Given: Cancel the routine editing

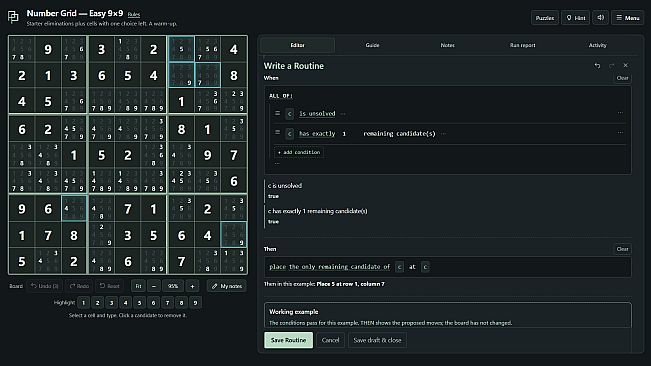Looking at the screenshot, I should coord(330,340).
